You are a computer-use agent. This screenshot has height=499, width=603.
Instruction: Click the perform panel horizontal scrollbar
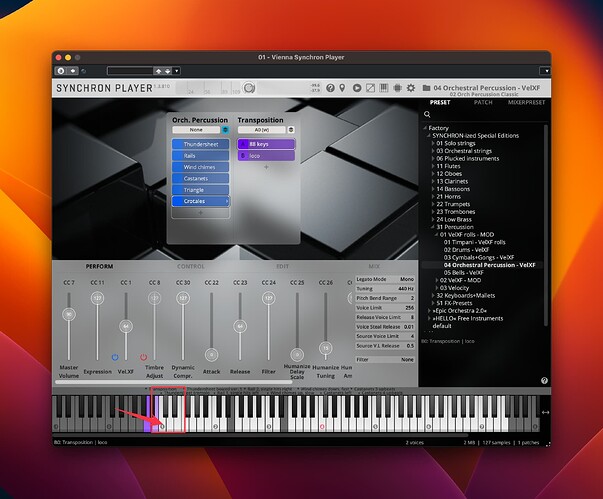[x=173, y=382]
